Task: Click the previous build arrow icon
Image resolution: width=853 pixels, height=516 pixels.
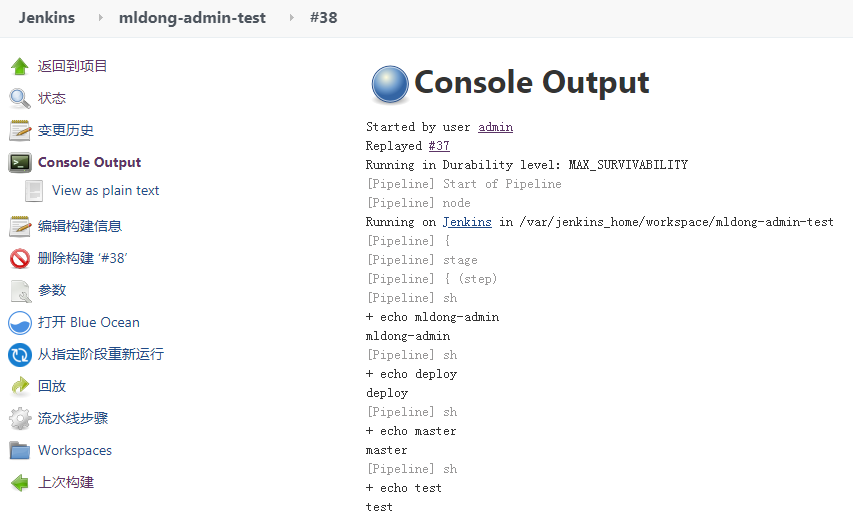Action: click(x=19, y=482)
